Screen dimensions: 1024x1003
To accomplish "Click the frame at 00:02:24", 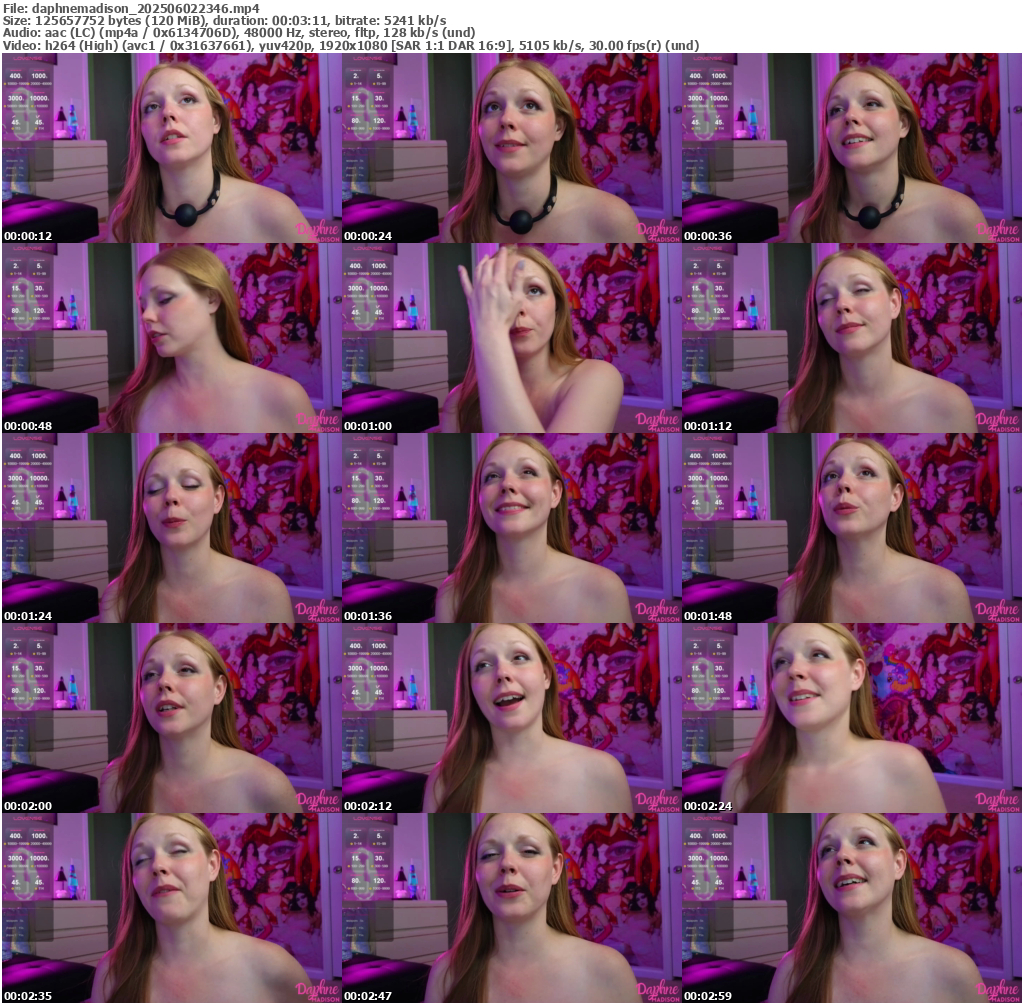I will pos(851,718).
